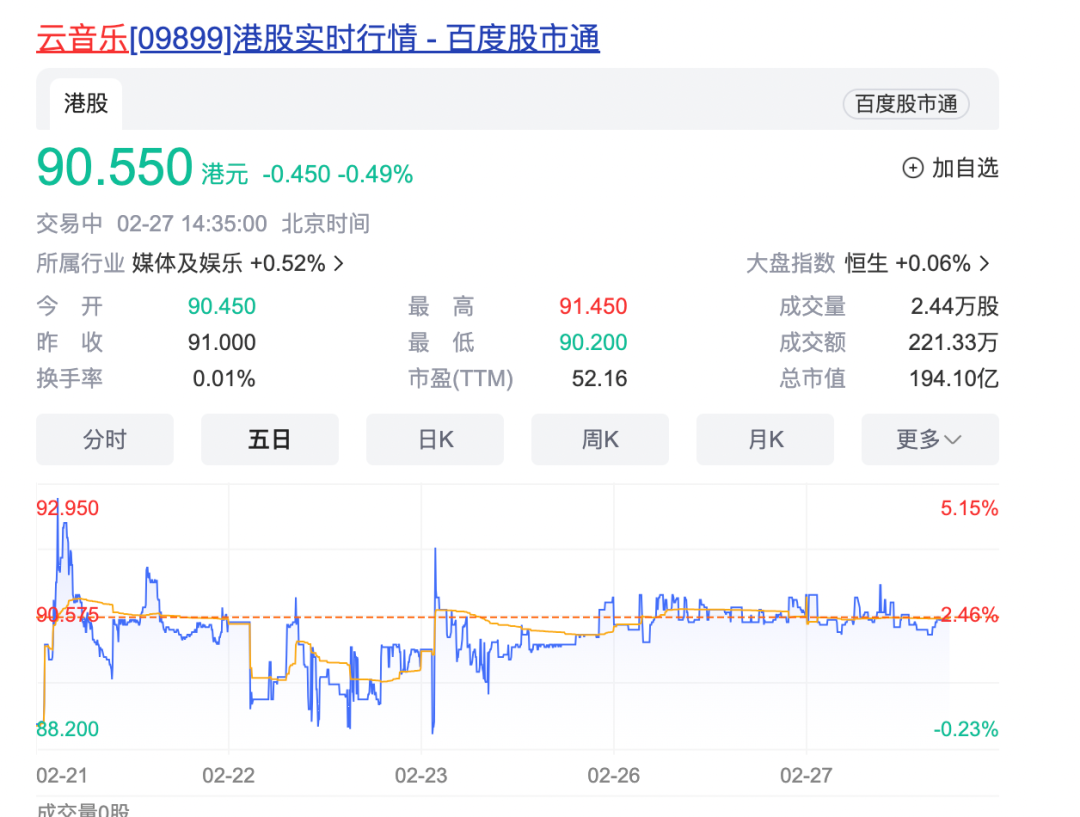Click the trading time 02-27 14:35:00

tap(191, 224)
